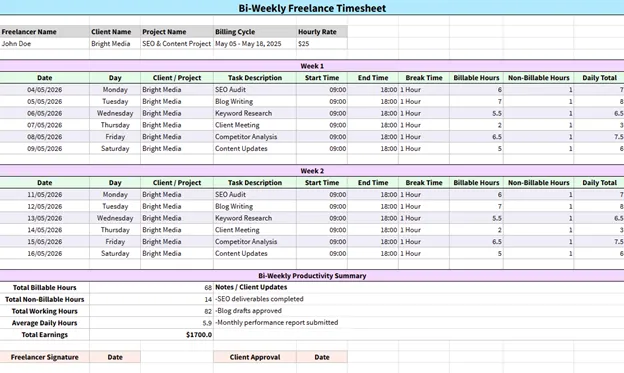The height and width of the screenshot is (373, 624).
Task: Click the 04/05/2026 date cell
Action: [x=45, y=90]
